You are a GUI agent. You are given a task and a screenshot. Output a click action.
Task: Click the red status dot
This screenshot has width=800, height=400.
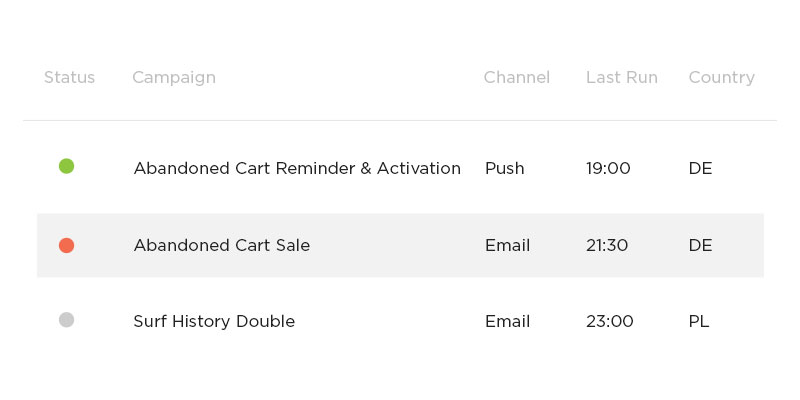pos(66,245)
